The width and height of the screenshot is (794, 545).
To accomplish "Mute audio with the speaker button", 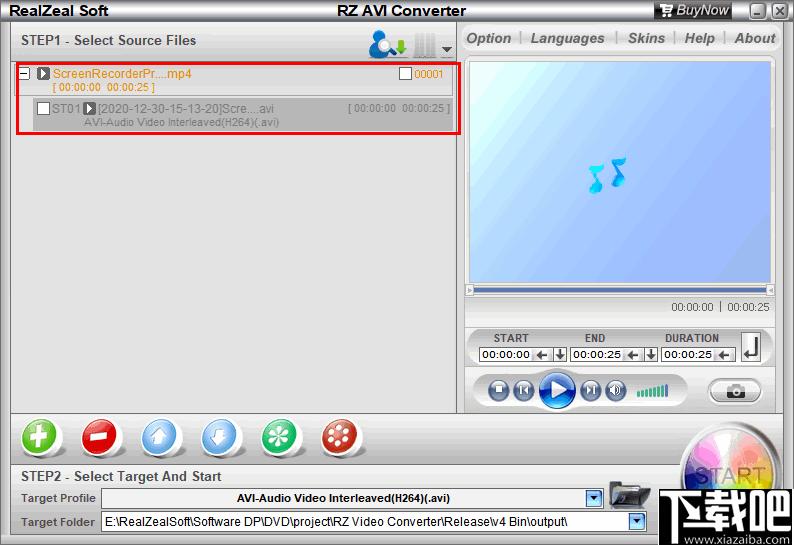I will (616, 391).
